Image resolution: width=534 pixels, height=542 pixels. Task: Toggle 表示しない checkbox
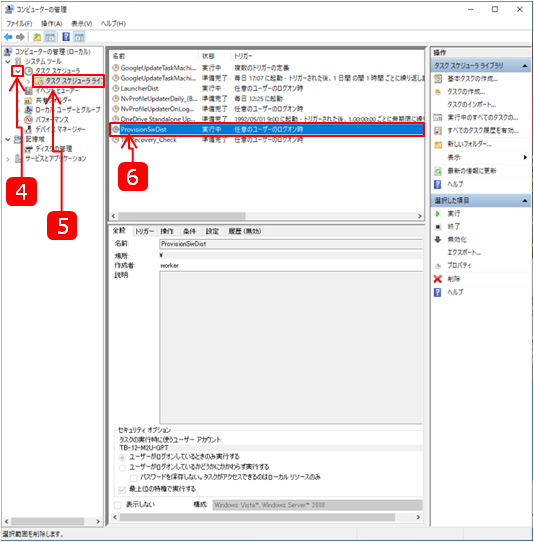tap(118, 505)
